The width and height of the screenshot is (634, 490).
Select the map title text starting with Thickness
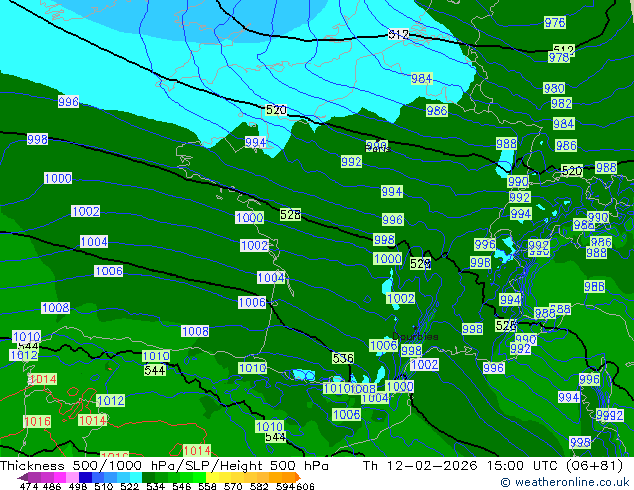pos(164,466)
